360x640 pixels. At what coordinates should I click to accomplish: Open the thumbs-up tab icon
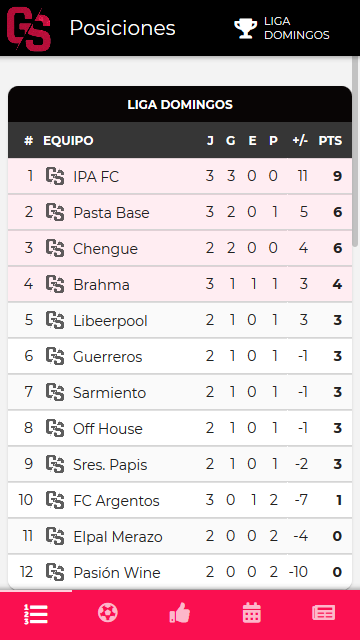tap(180, 613)
